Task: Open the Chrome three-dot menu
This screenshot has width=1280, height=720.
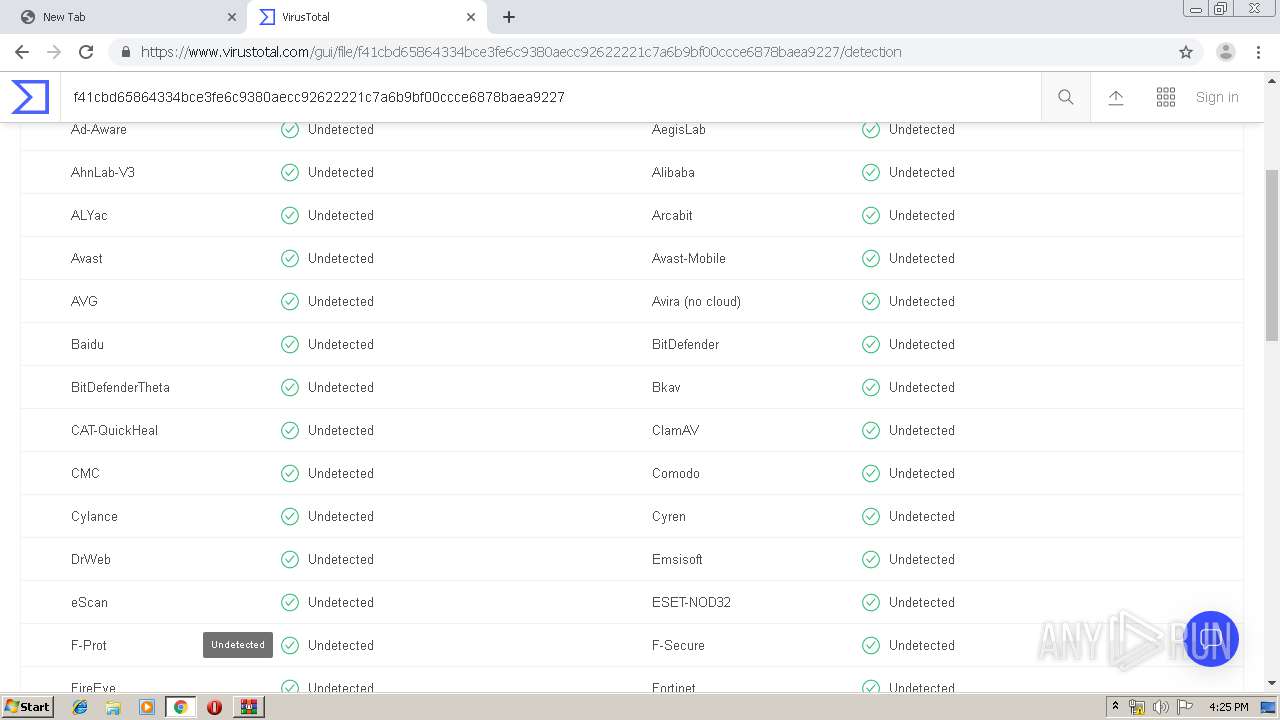Action: [x=1260, y=52]
